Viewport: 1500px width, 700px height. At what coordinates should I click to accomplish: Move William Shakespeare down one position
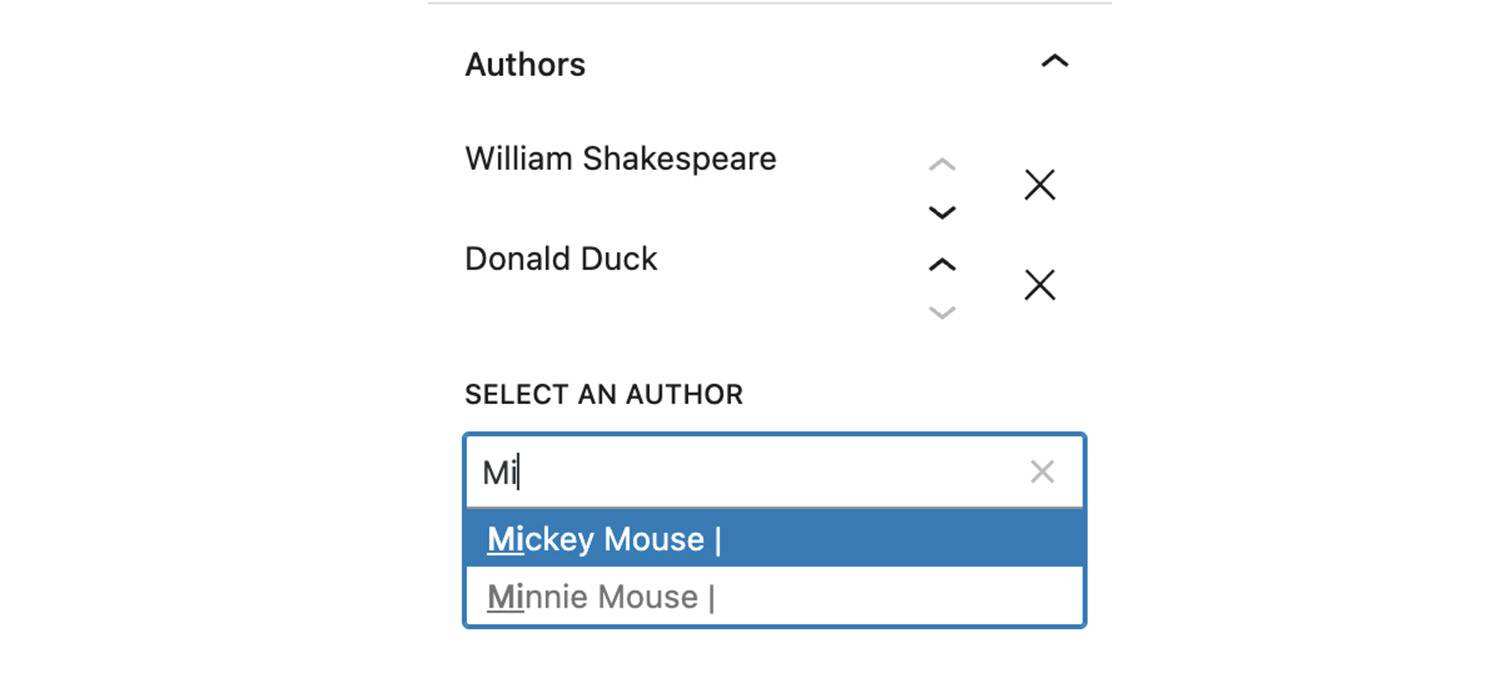tap(942, 212)
